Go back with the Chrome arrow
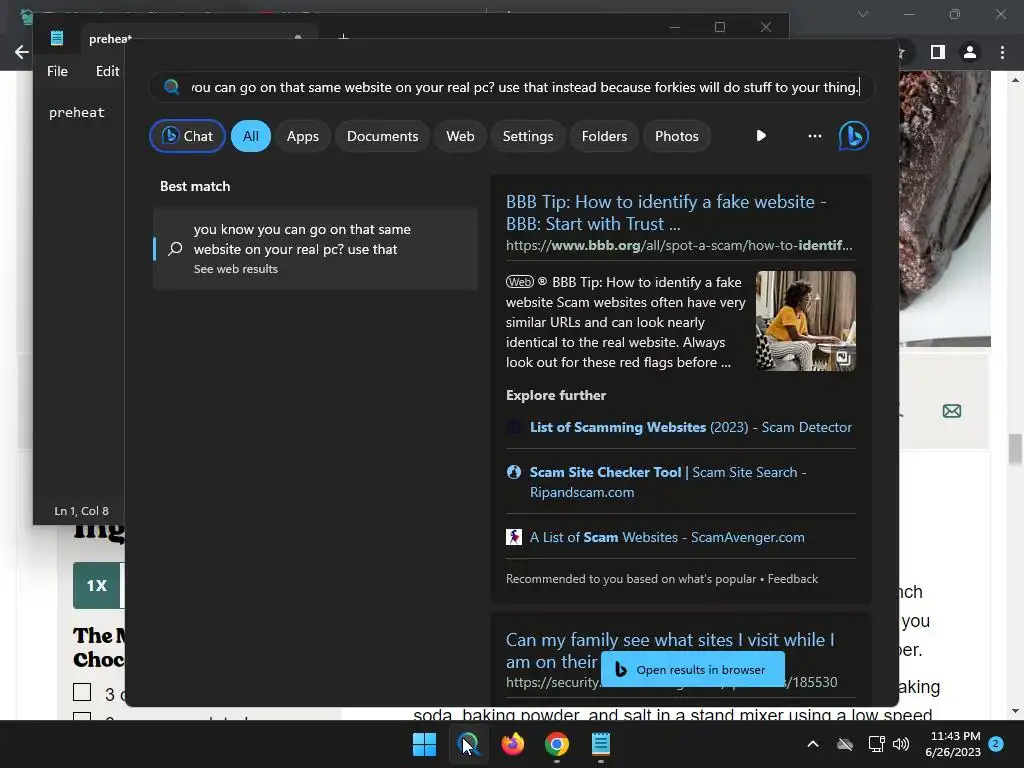This screenshot has height=768, width=1024. tap(21, 52)
